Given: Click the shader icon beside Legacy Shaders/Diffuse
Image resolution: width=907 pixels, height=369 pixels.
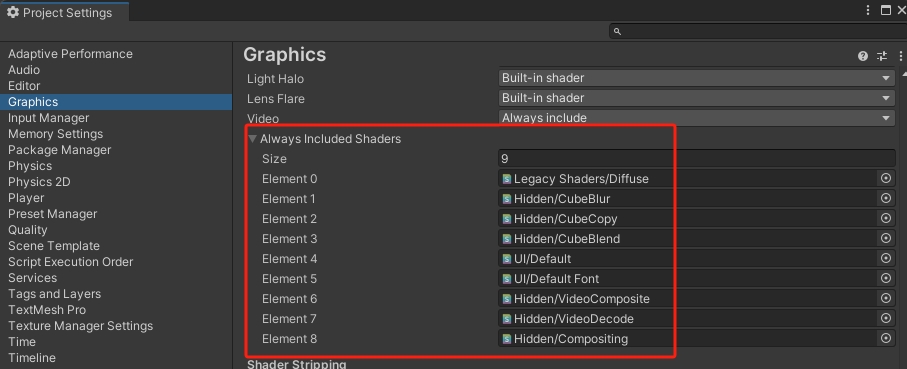Looking at the screenshot, I should 507,179.
